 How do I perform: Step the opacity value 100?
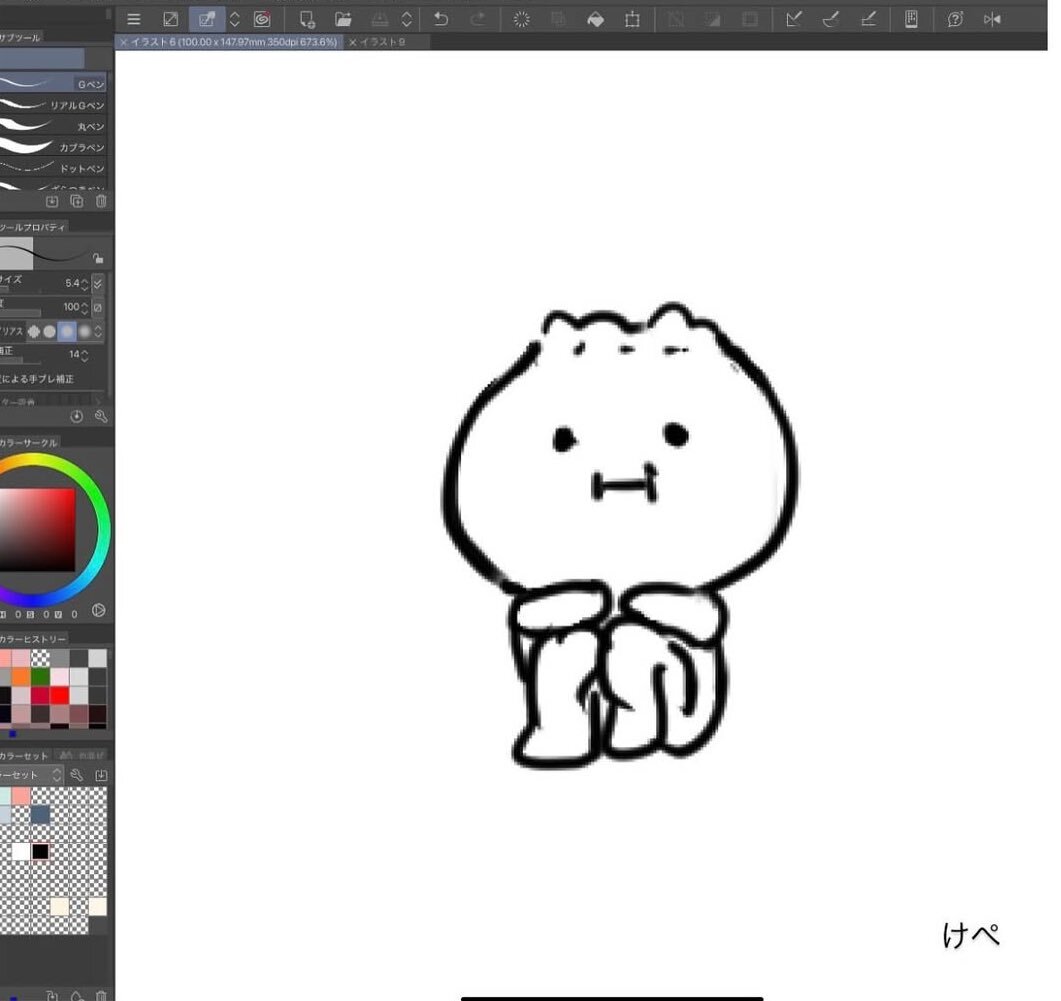[x=85, y=307]
